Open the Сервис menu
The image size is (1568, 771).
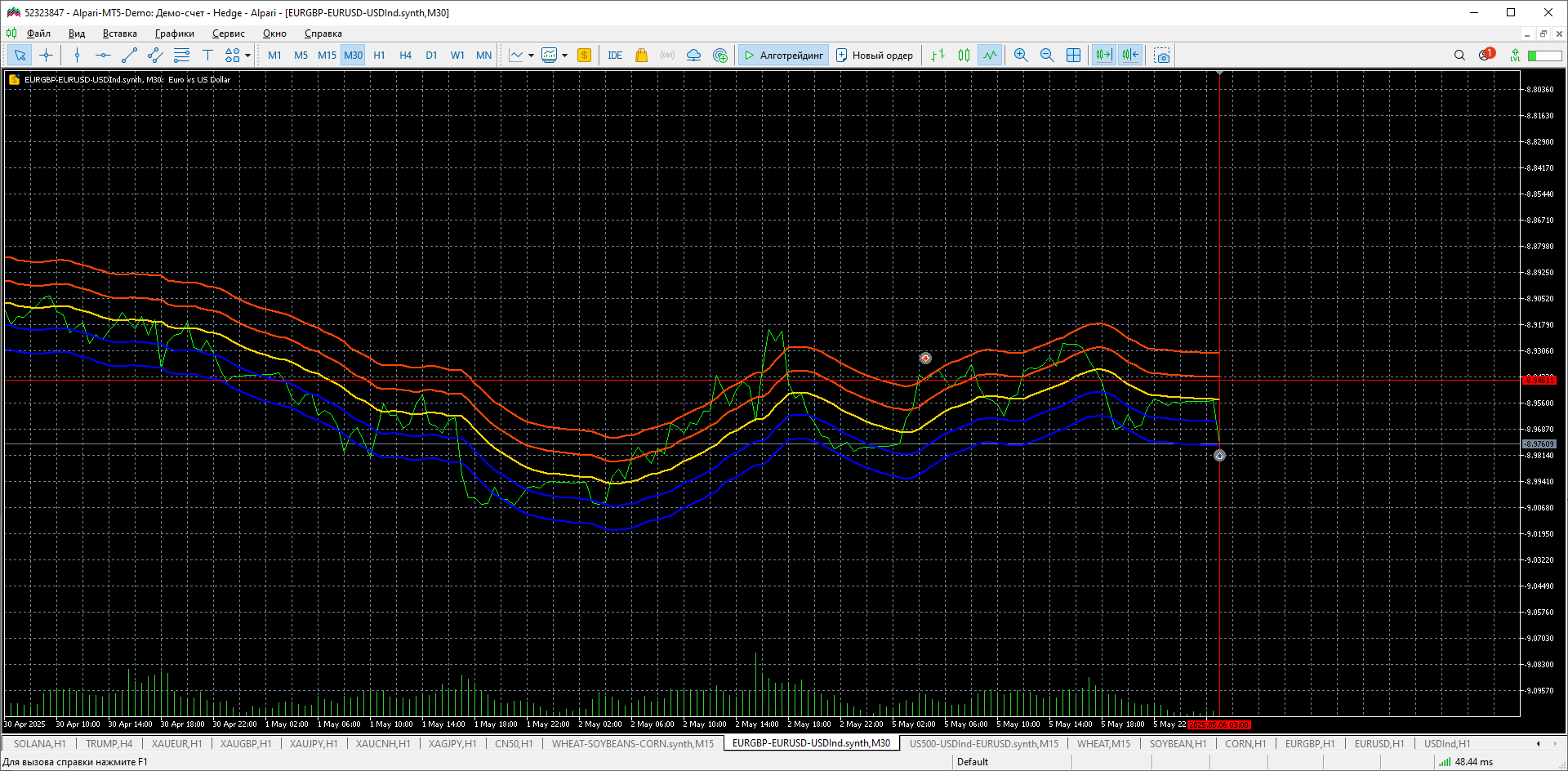point(228,33)
